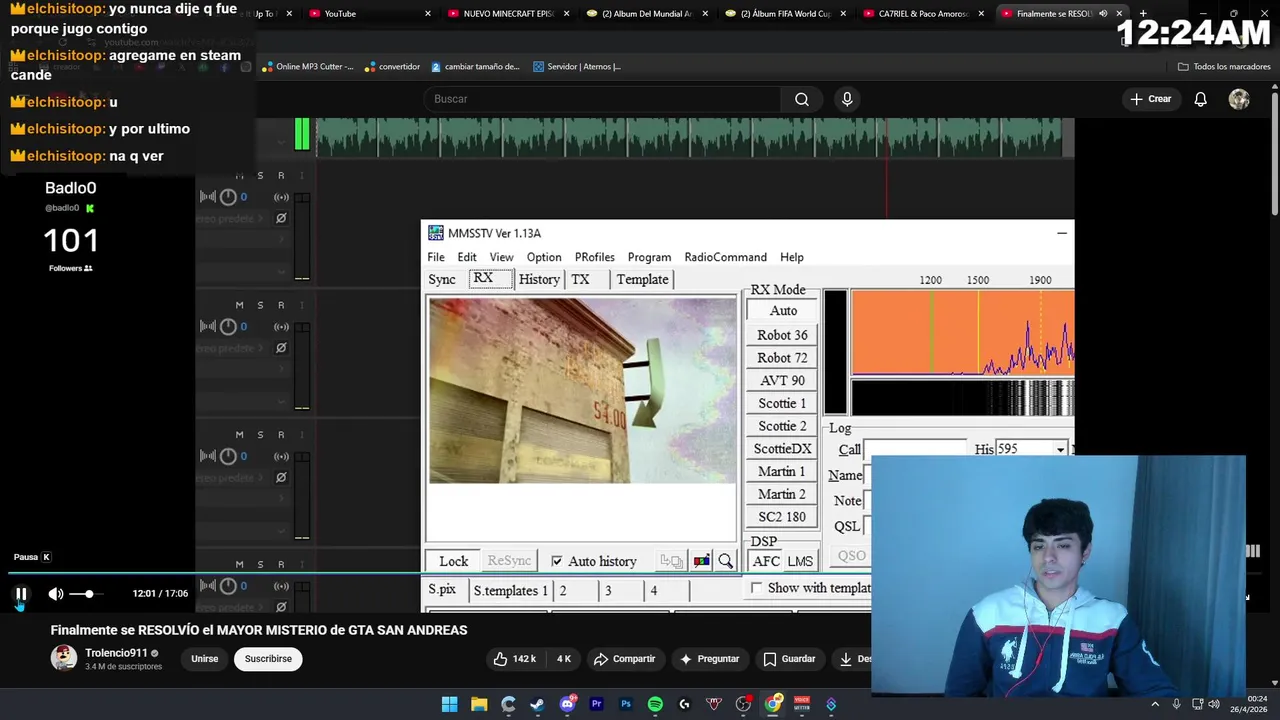The height and width of the screenshot is (720, 1280).
Task: Switch to the Sync tab
Action: tap(442, 280)
